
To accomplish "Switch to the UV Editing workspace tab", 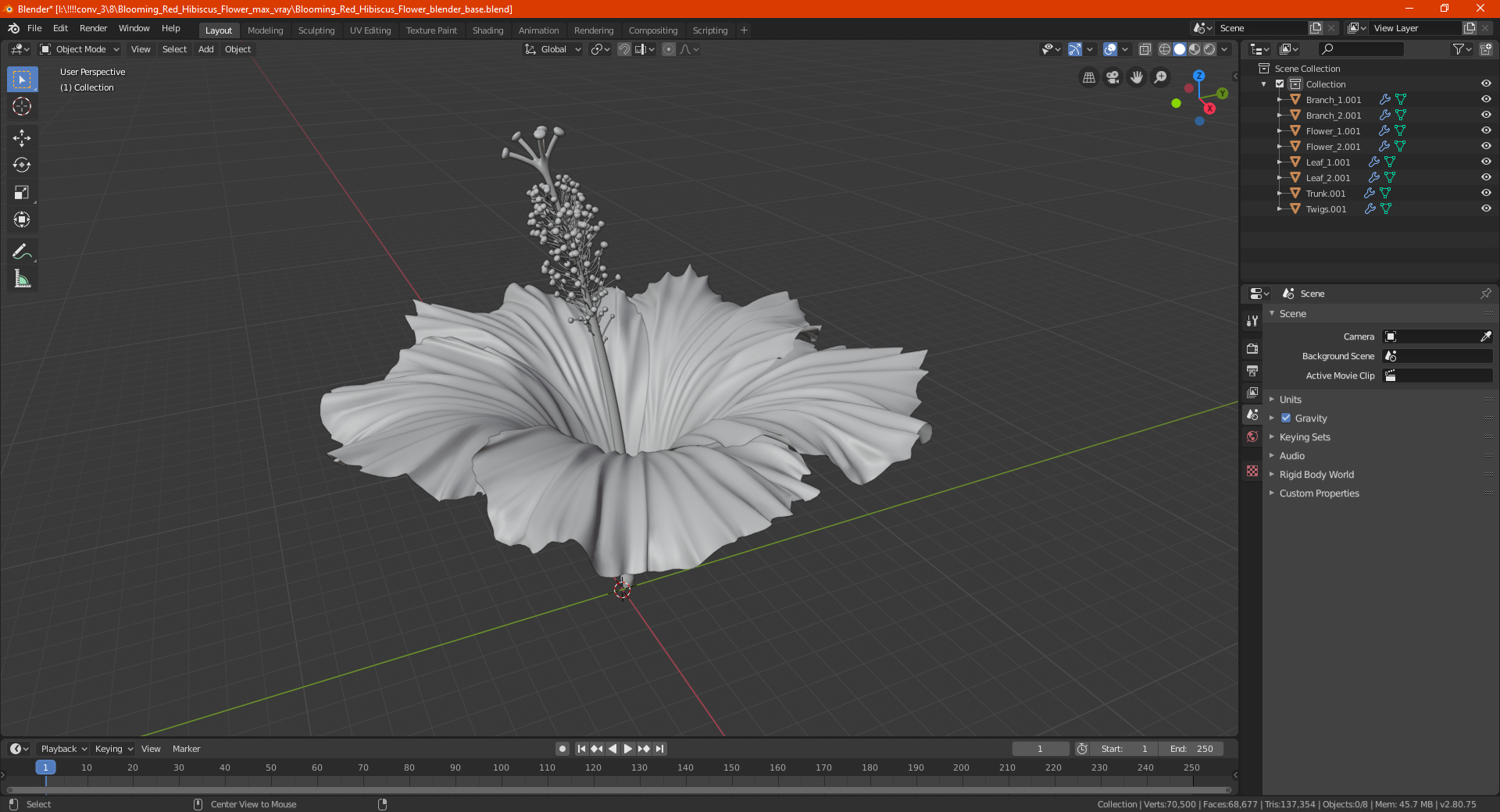I will (370, 30).
